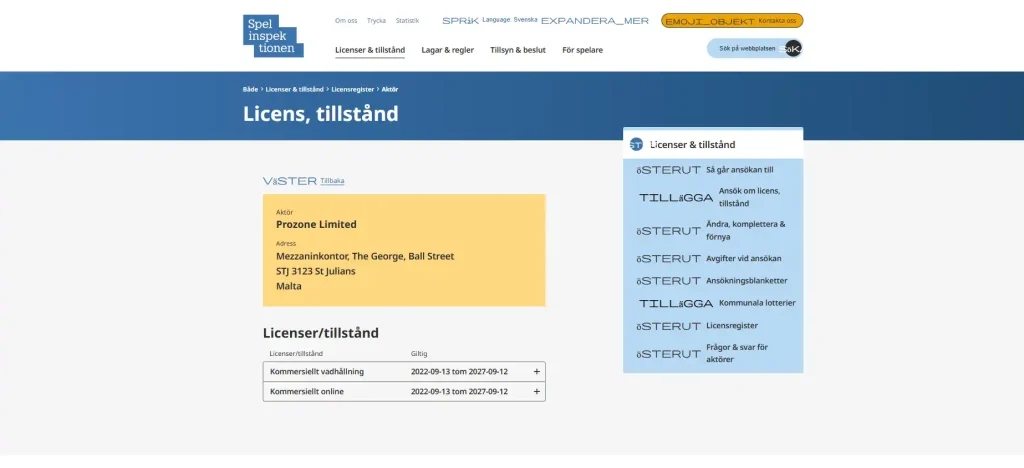Open the Licenser & tillstånd menu
This screenshot has height=468, width=1024.
[370, 50]
